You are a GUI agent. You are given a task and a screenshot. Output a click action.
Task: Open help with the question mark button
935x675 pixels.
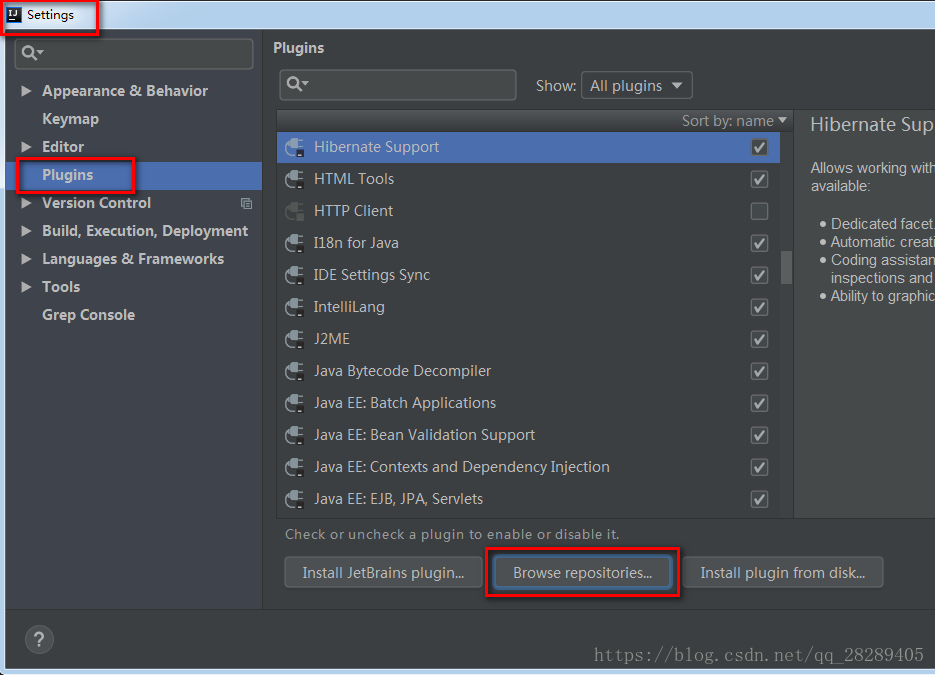[x=39, y=640]
